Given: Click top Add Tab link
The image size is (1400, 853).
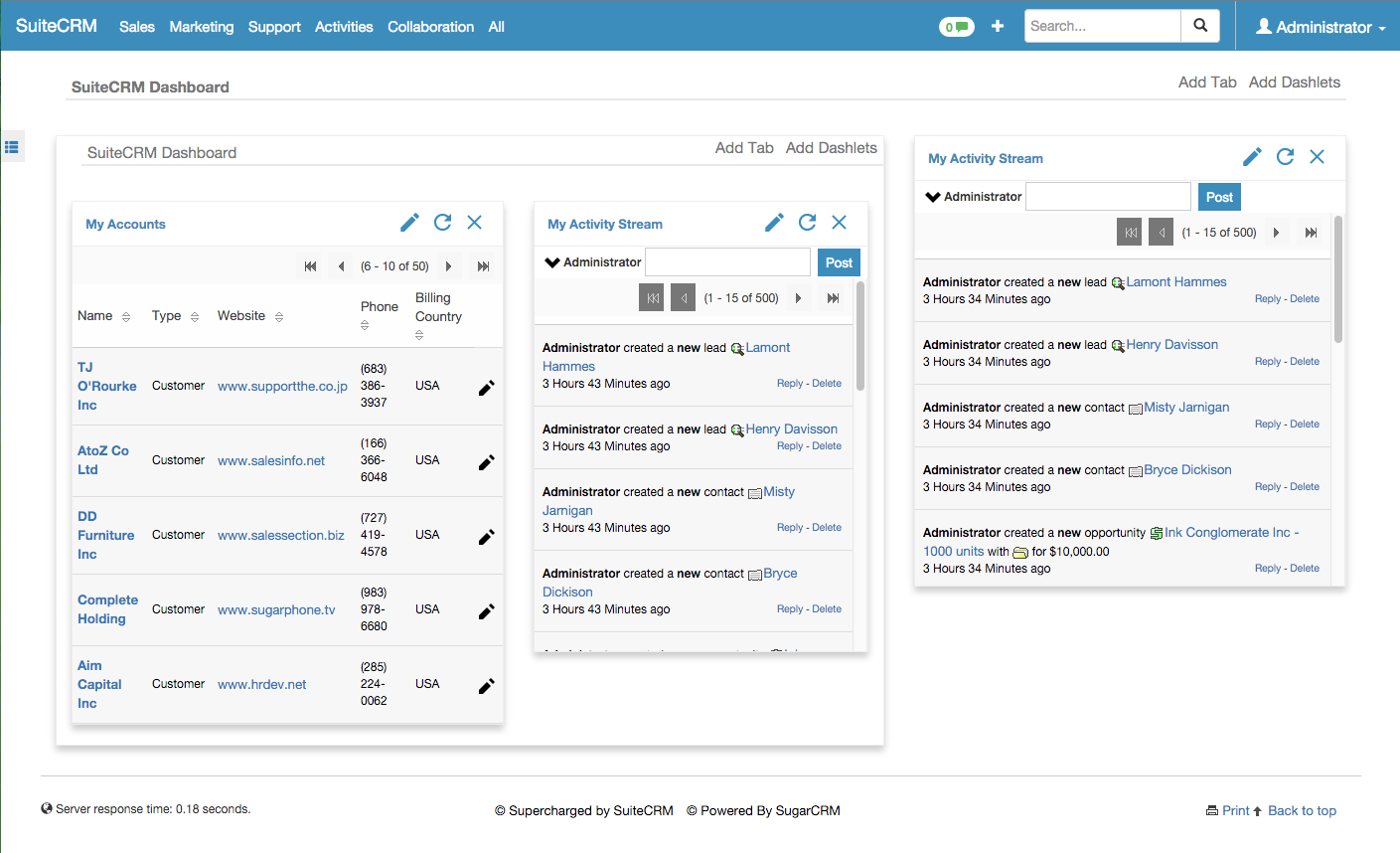Looking at the screenshot, I should click(1207, 83).
